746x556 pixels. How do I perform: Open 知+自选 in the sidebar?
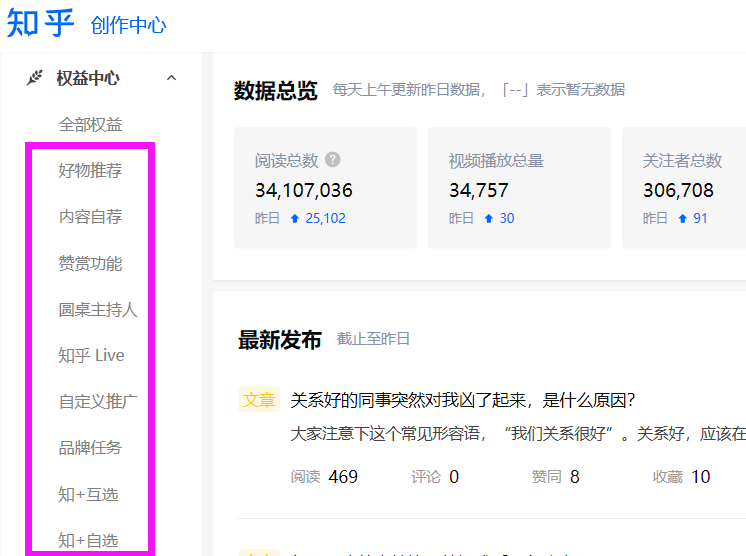pyautogui.click(x=88, y=541)
